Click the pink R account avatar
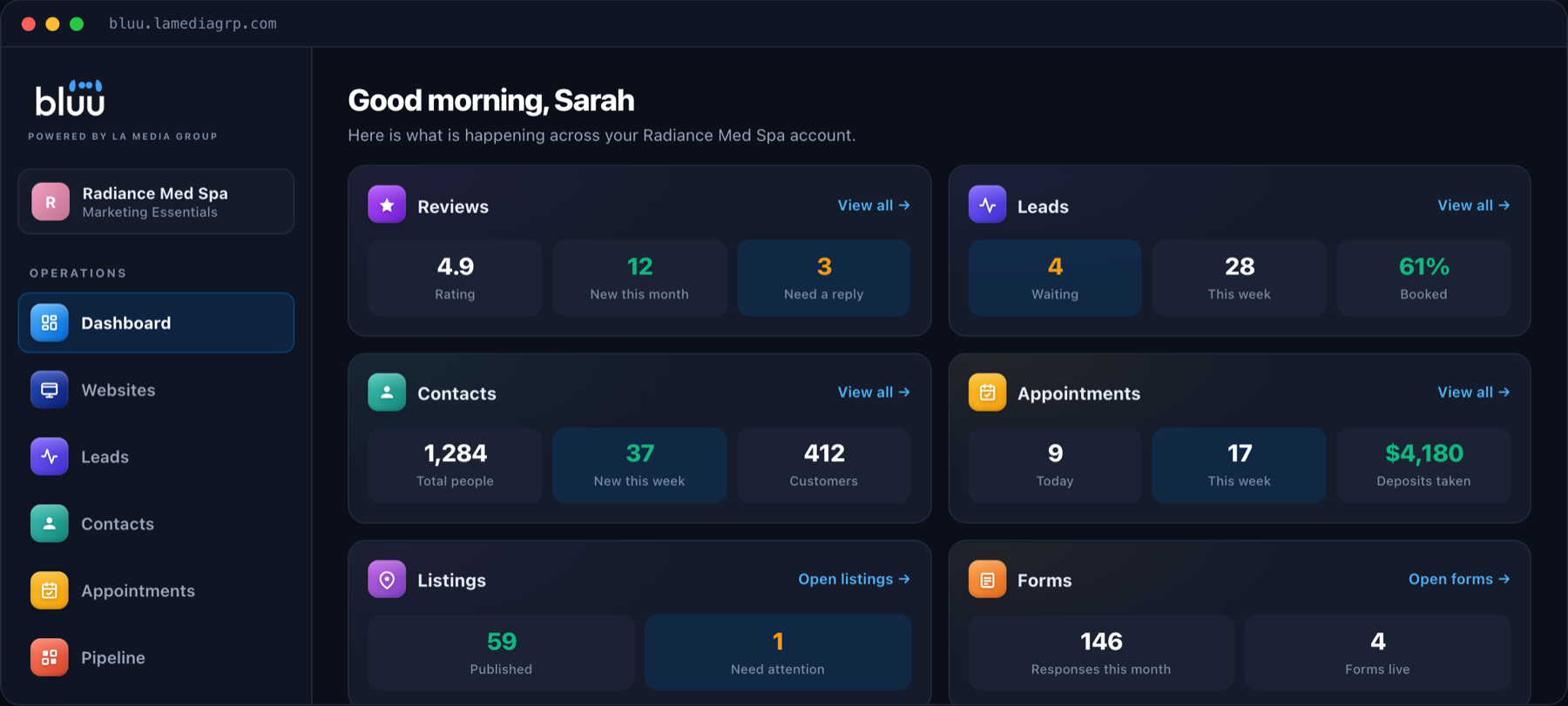The width and height of the screenshot is (1568, 706). click(x=51, y=201)
